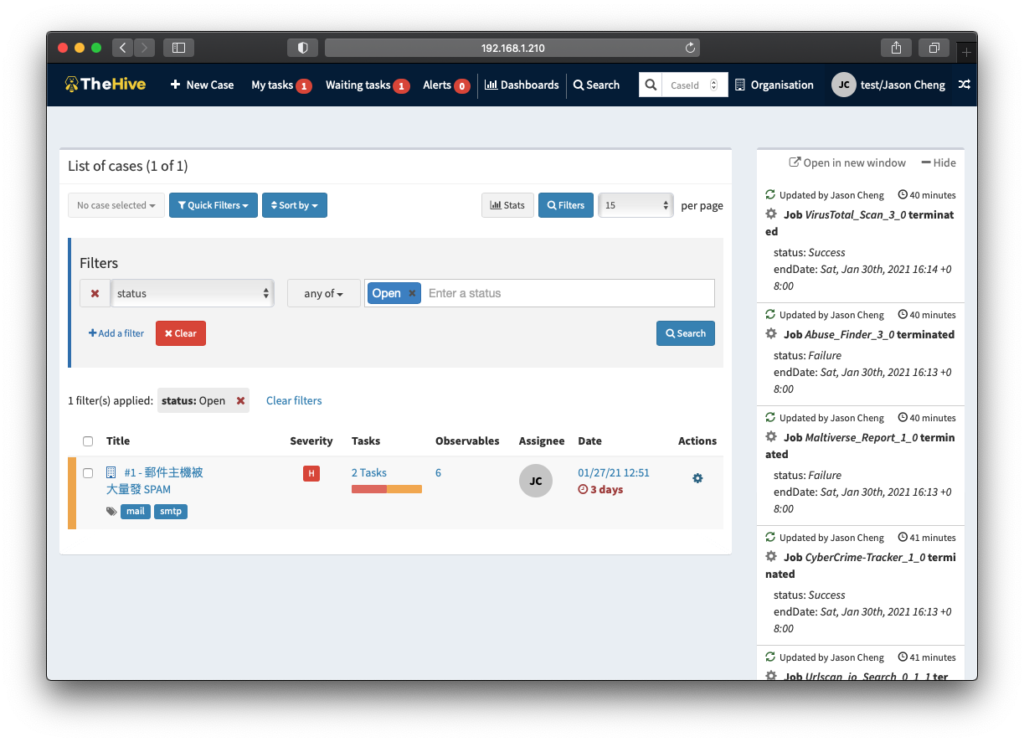Click the Stats button

click(x=507, y=205)
